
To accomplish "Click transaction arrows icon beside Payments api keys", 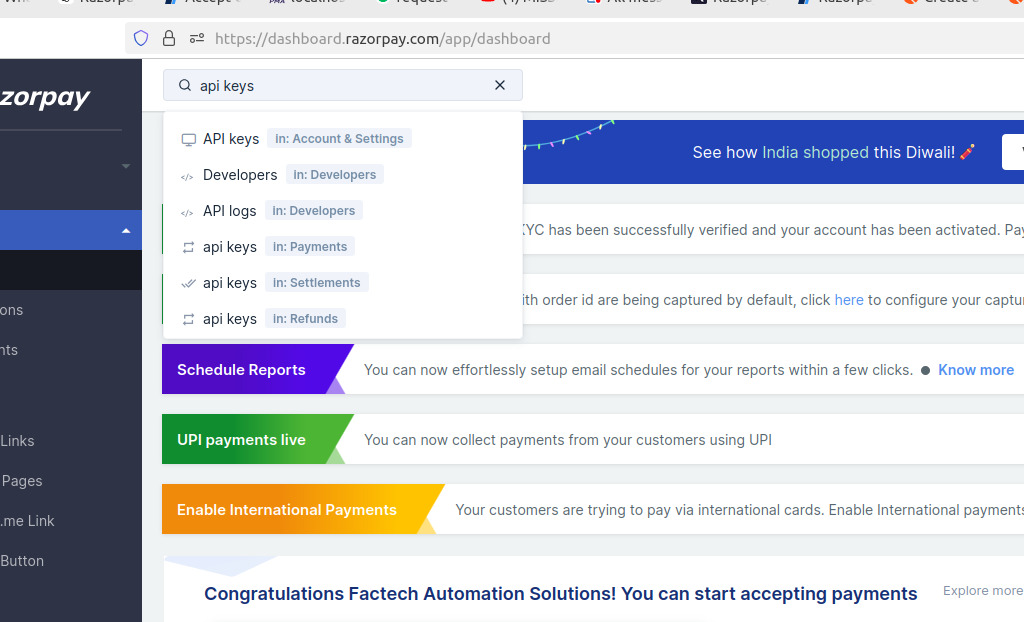I will coord(188,246).
